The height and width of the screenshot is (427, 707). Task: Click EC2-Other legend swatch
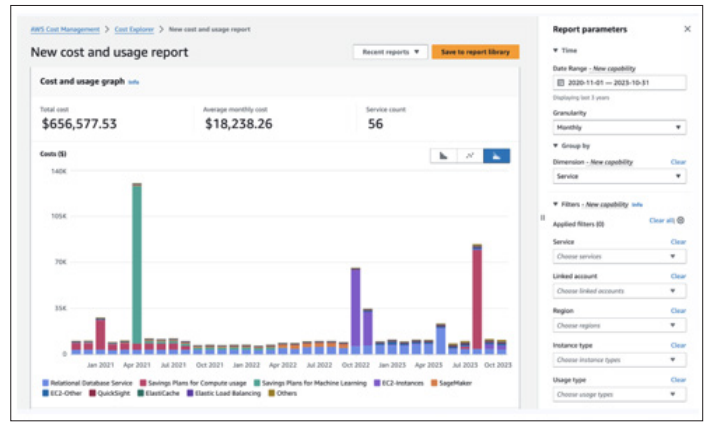point(45,393)
